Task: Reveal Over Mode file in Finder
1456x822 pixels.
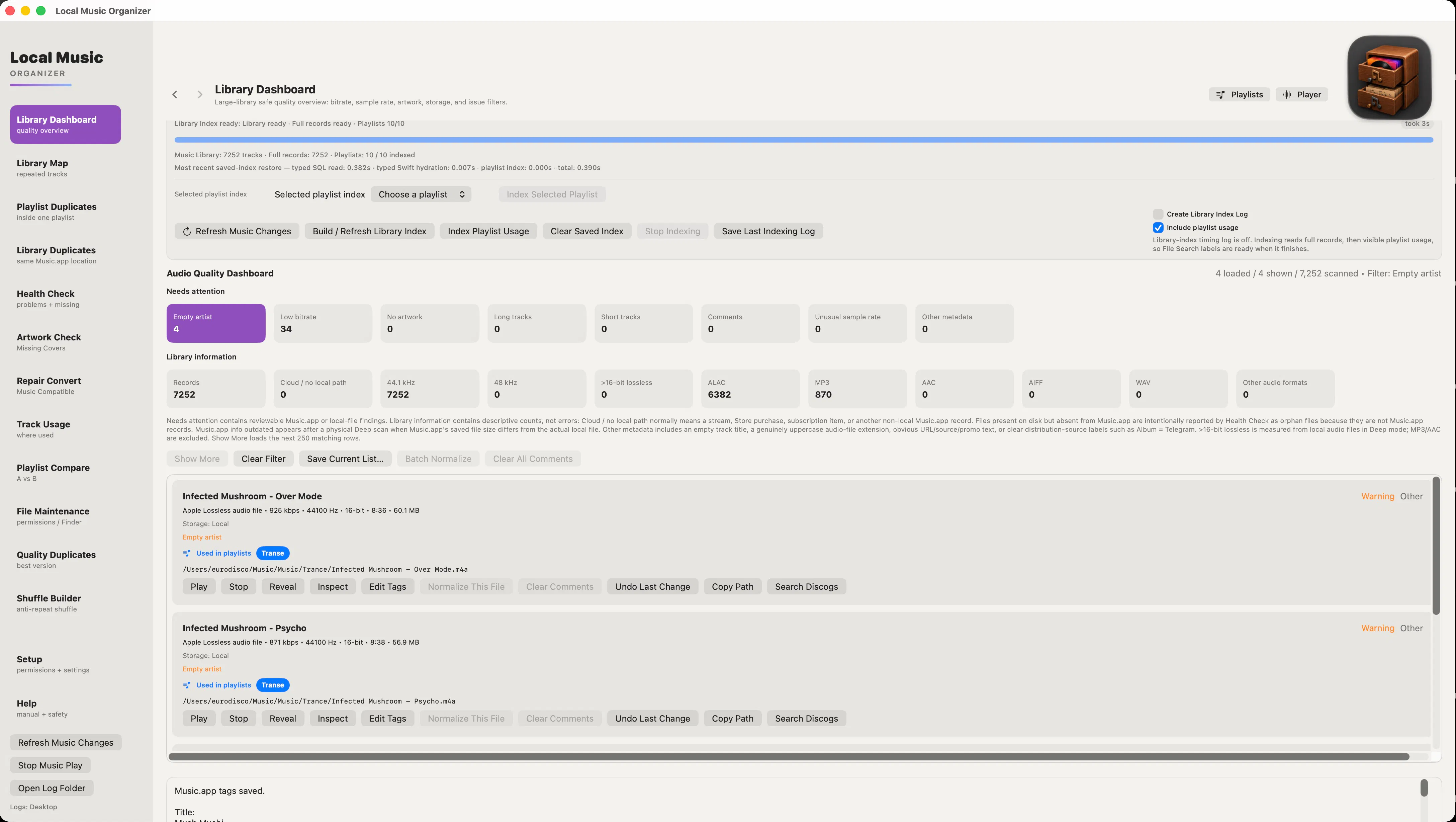Action: [x=283, y=587]
